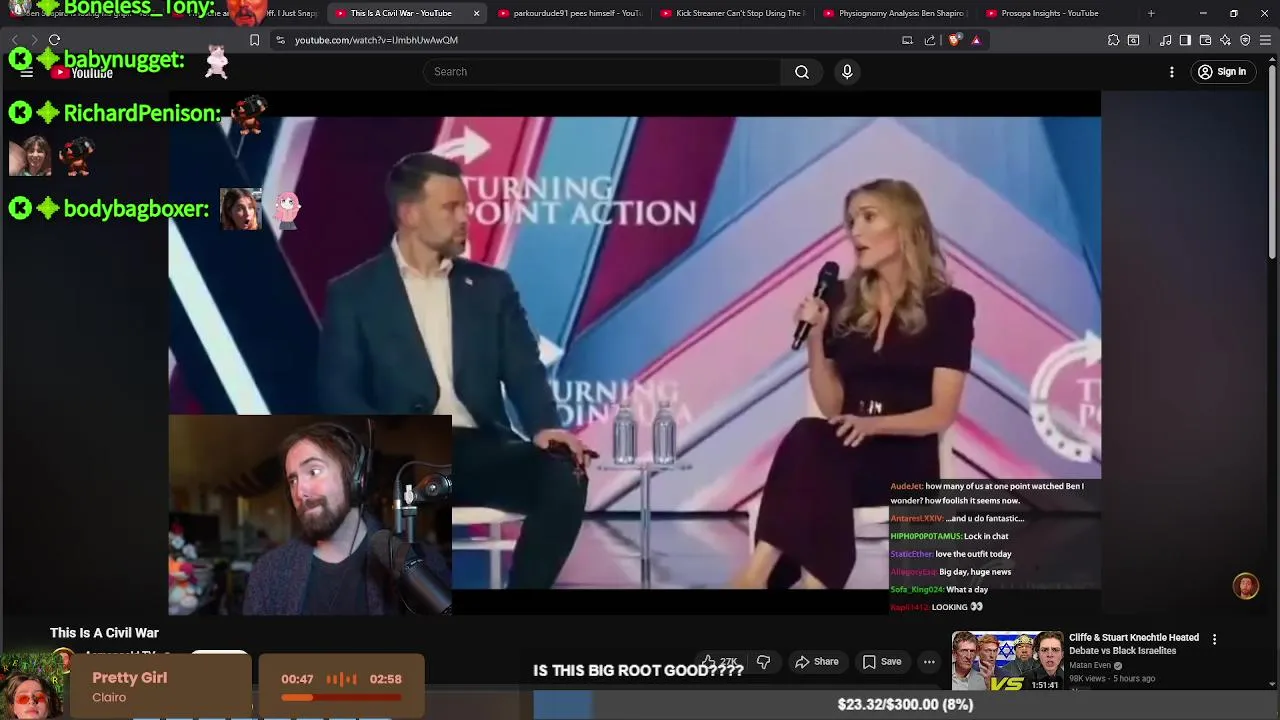
Task: Click the 'This Is A Civil War' video title
Action: [104, 633]
